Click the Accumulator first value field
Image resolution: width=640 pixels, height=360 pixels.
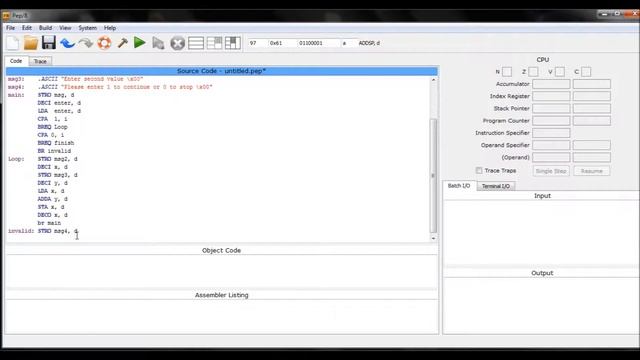pos(551,84)
